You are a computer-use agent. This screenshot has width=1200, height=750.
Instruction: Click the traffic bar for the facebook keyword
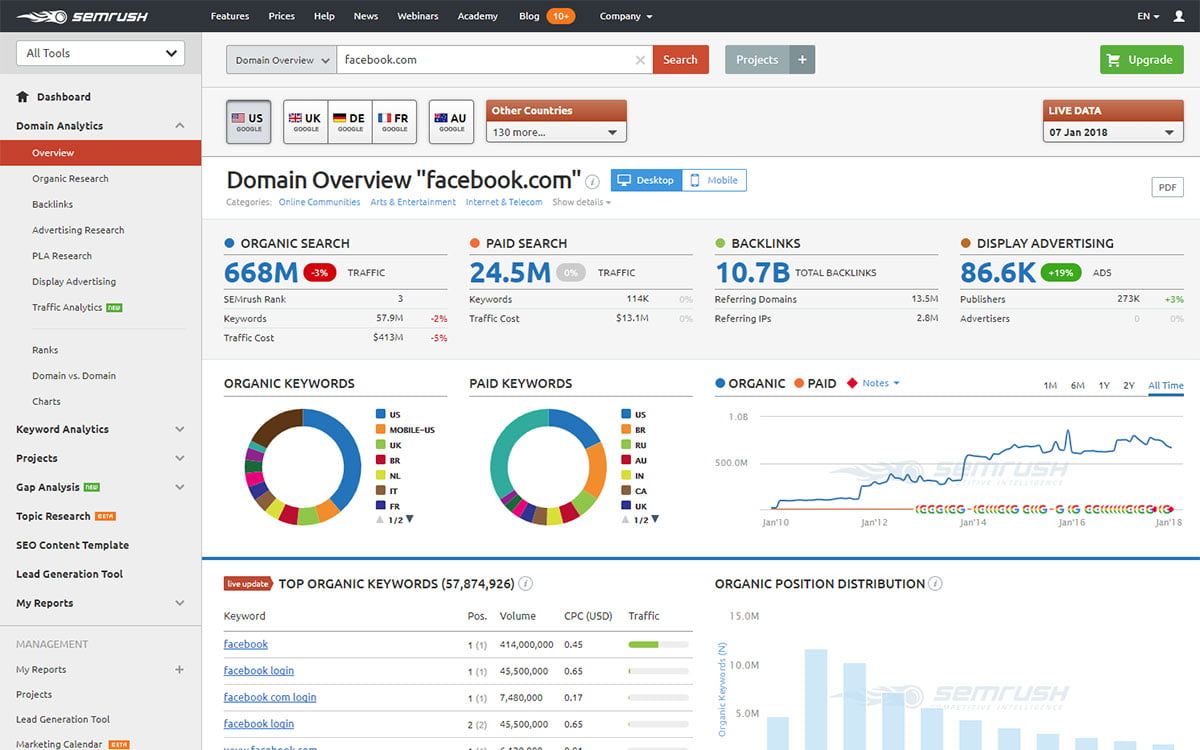pyautogui.click(x=658, y=644)
